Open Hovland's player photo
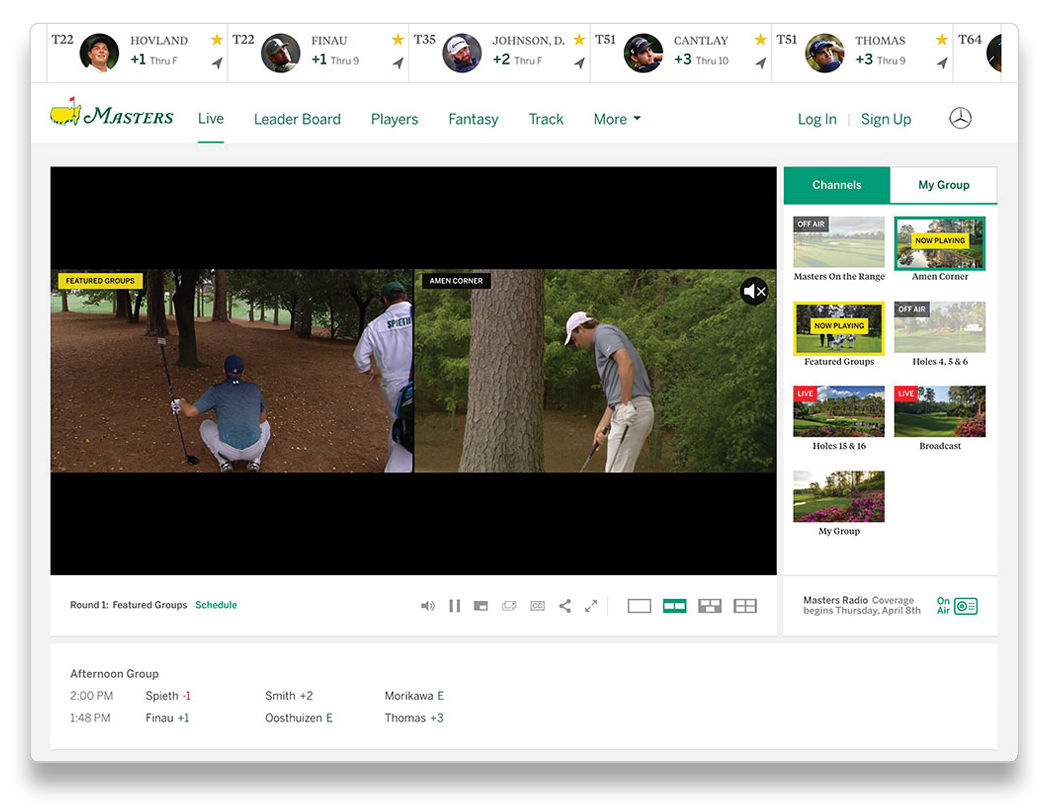This screenshot has width=1049, height=811. coord(99,53)
